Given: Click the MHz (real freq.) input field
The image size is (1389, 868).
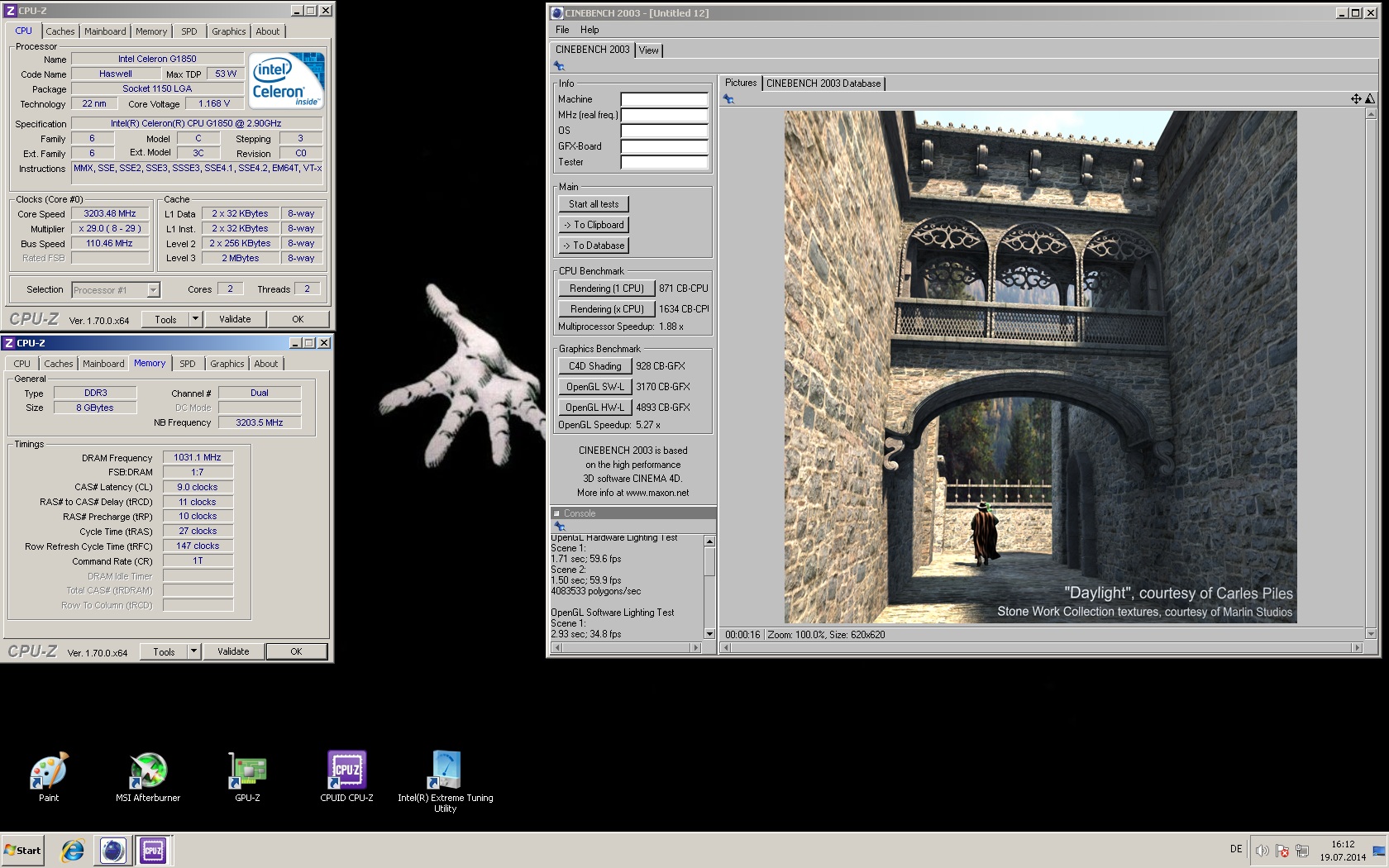Looking at the screenshot, I should 664,115.
